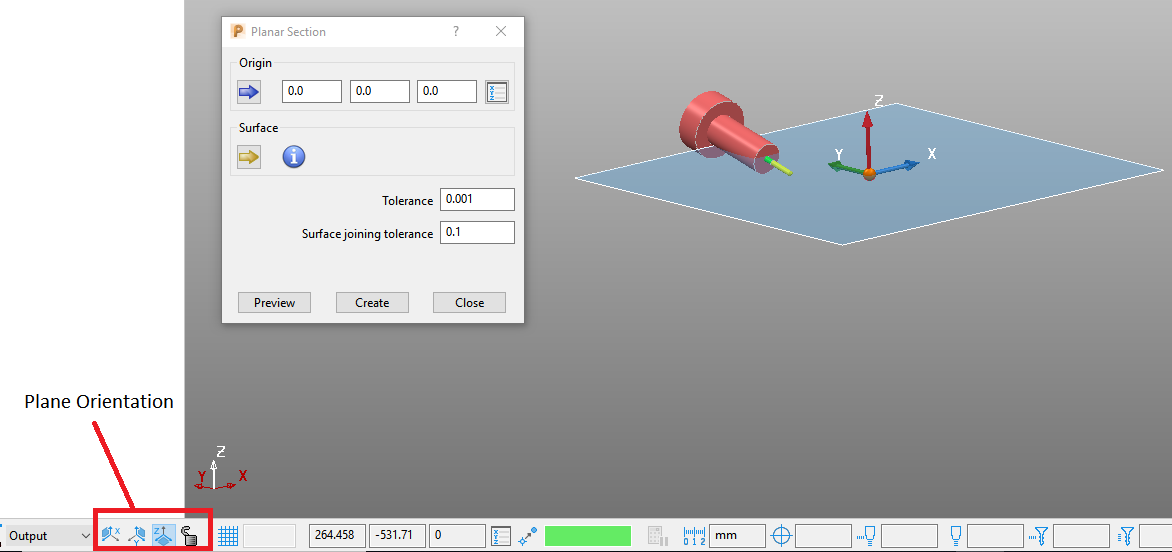The image size is (1172, 552).
Task: Click the Planar Section title bar icon
Action: pos(238,31)
